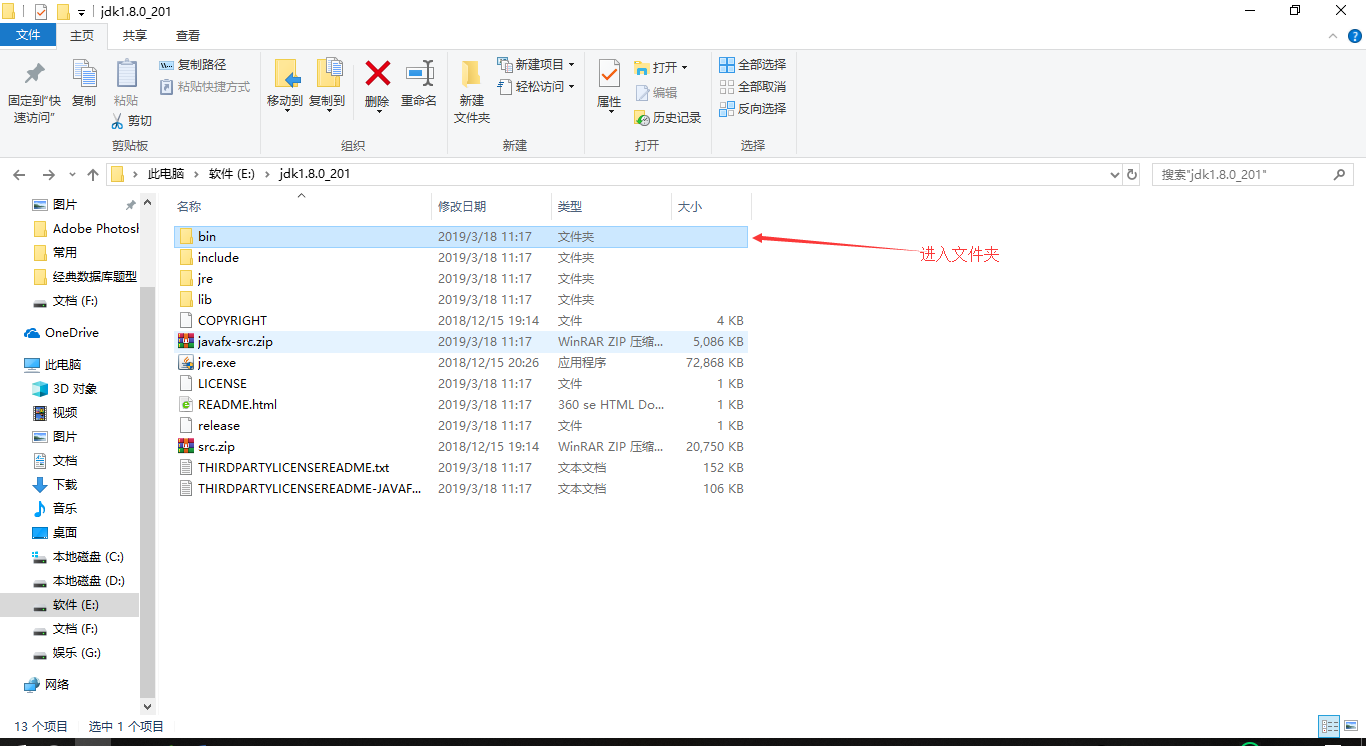Select the jre folder

click(x=460, y=279)
